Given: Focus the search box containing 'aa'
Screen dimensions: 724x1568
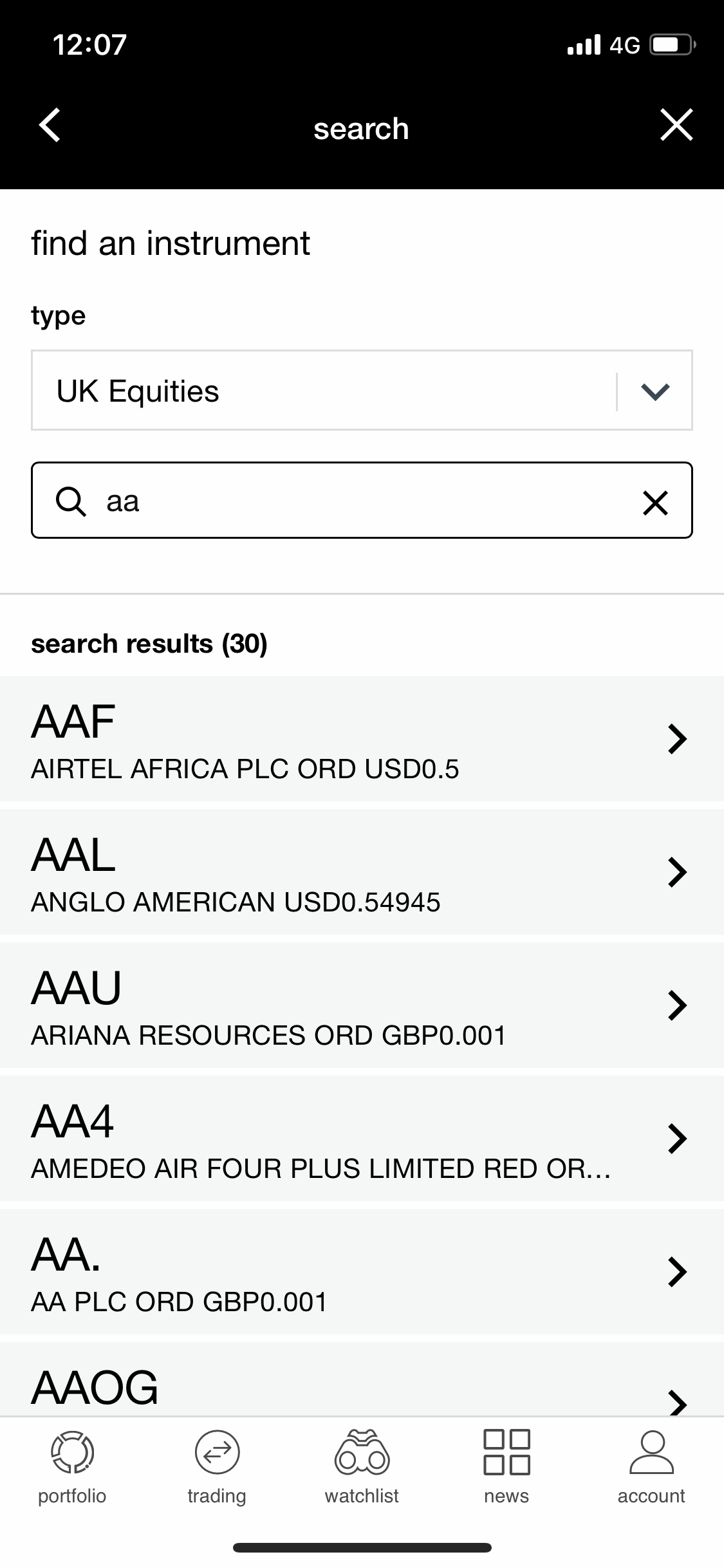Looking at the screenshot, I should click(x=360, y=501).
